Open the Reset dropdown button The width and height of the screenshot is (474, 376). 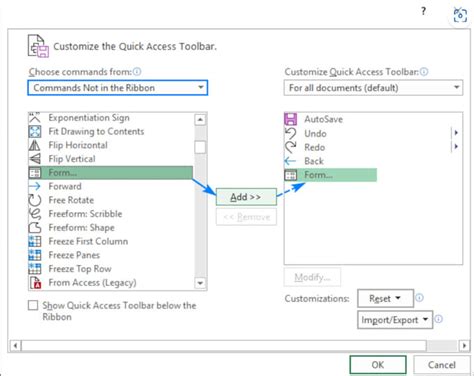pyautogui.click(x=385, y=298)
